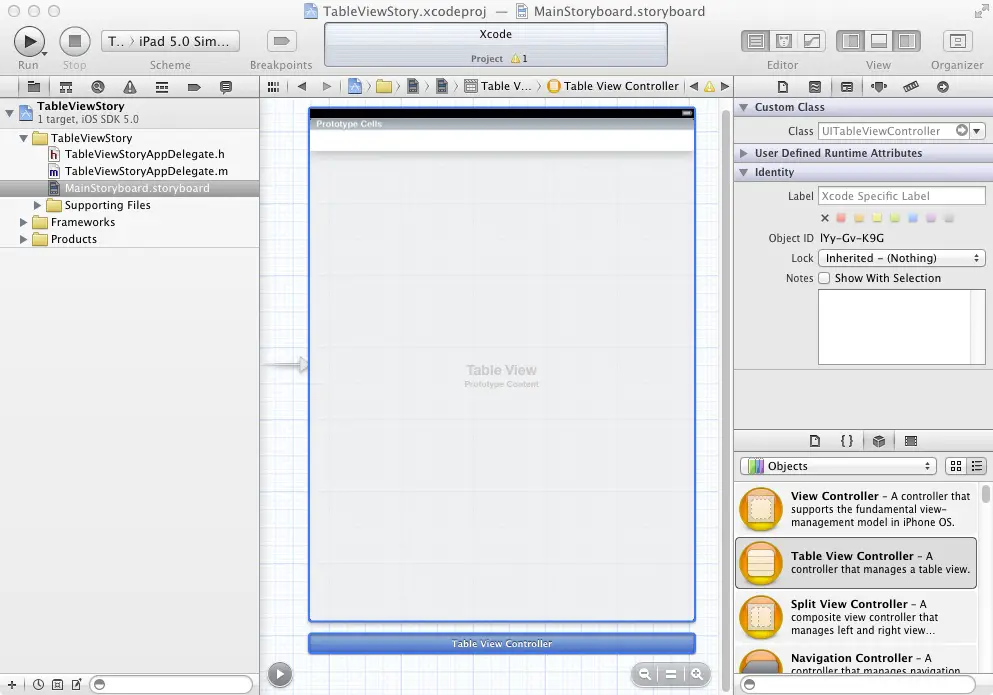Open the Organizer window
This screenshot has width=993, height=695.
click(957, 42)
